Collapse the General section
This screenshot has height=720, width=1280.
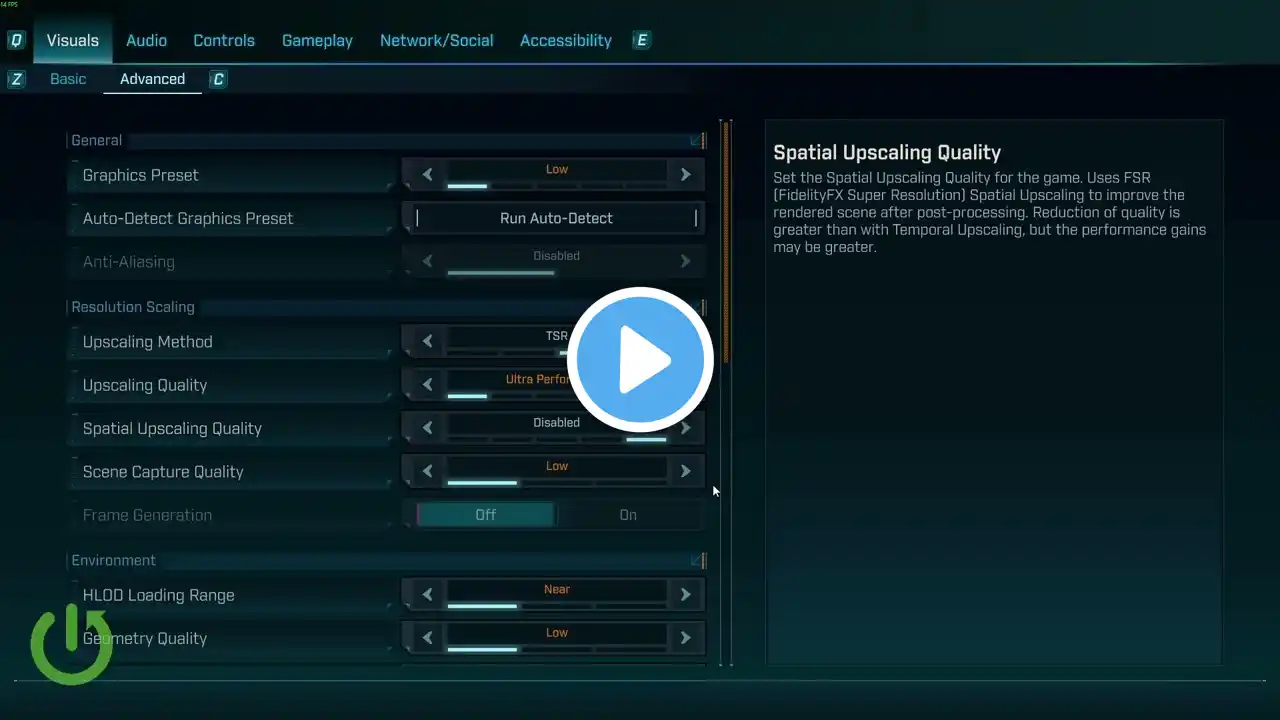coord(697,141)
